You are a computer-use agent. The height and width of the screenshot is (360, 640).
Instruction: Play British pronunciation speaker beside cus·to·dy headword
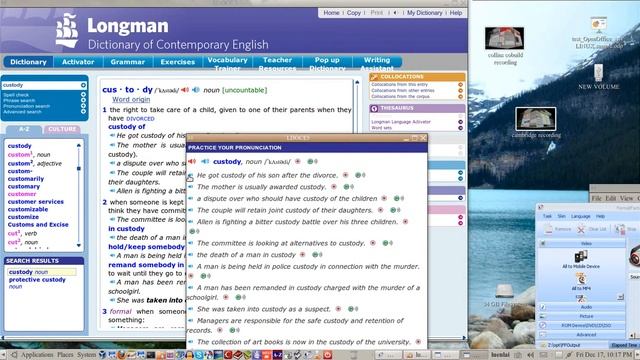[x=185, y=90]
